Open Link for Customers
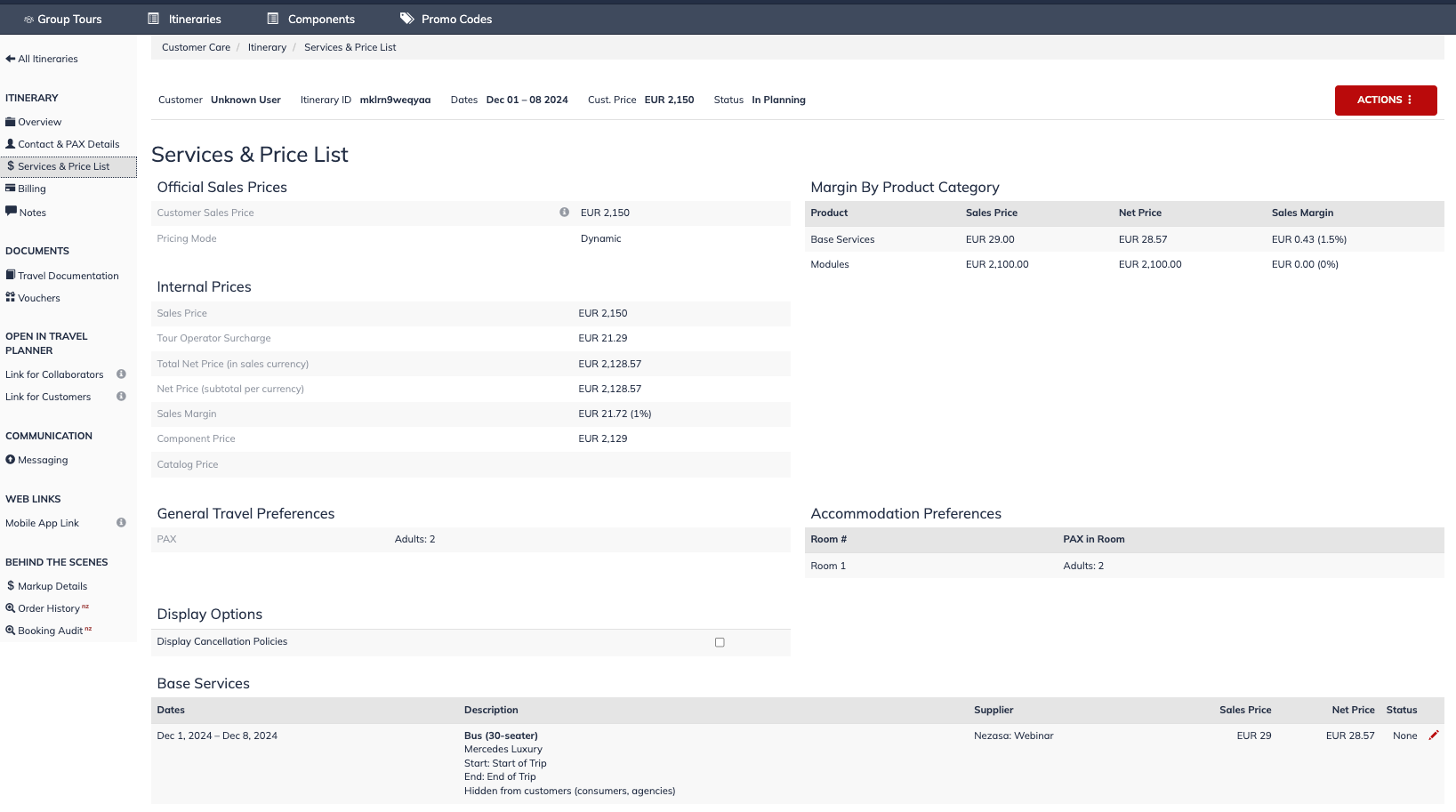Image resolution: width=1456 pixels, height=812 pixels. (48, 397)
